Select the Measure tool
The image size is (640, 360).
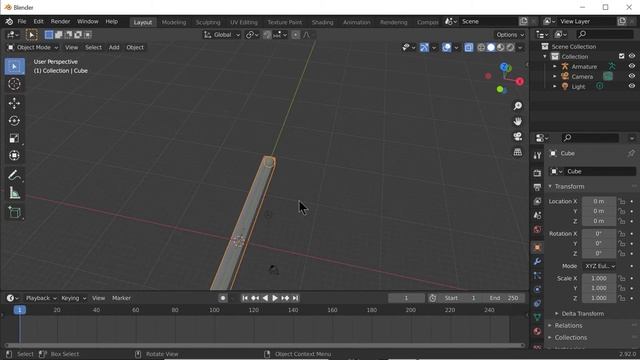pos(14,193)
